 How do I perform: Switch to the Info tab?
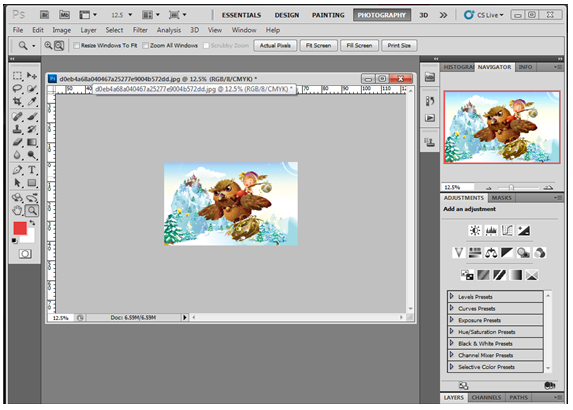(525, 67)
